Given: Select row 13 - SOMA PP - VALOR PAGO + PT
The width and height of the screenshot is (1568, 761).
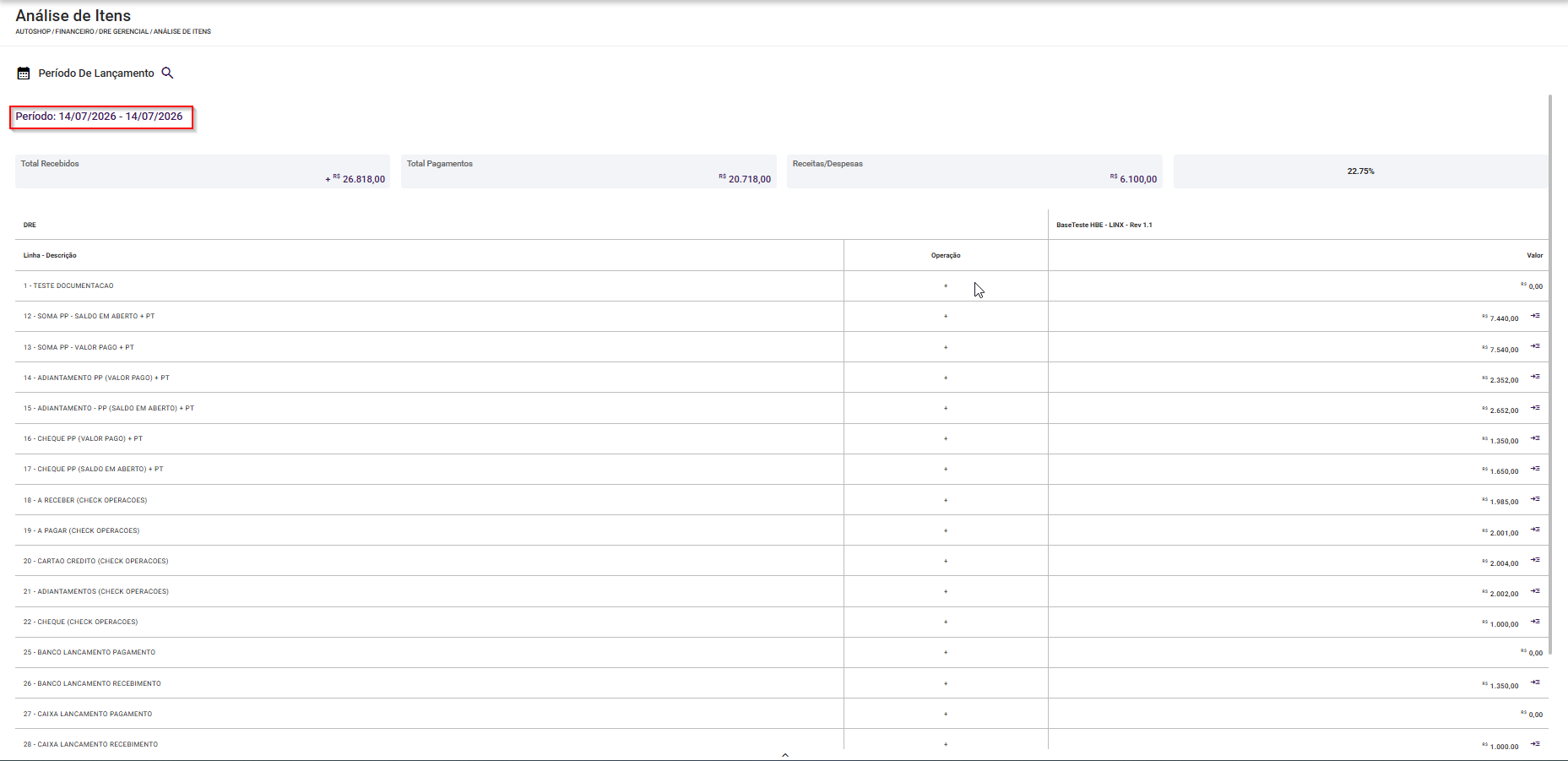Looking at the screenshot, I should pyautogui.click(x=782, y=347).
